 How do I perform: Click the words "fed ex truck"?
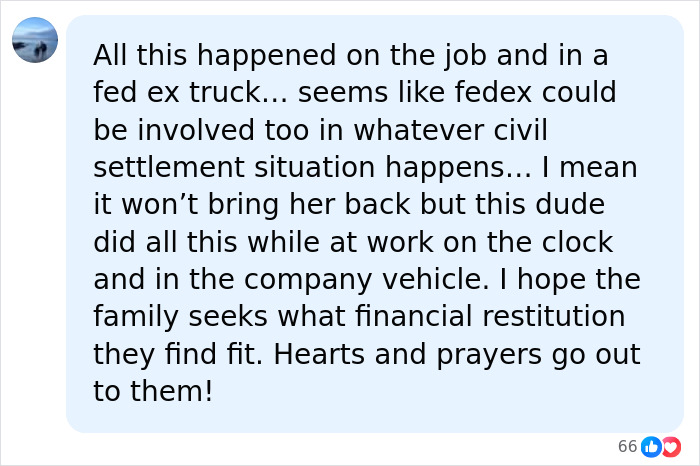173,92
